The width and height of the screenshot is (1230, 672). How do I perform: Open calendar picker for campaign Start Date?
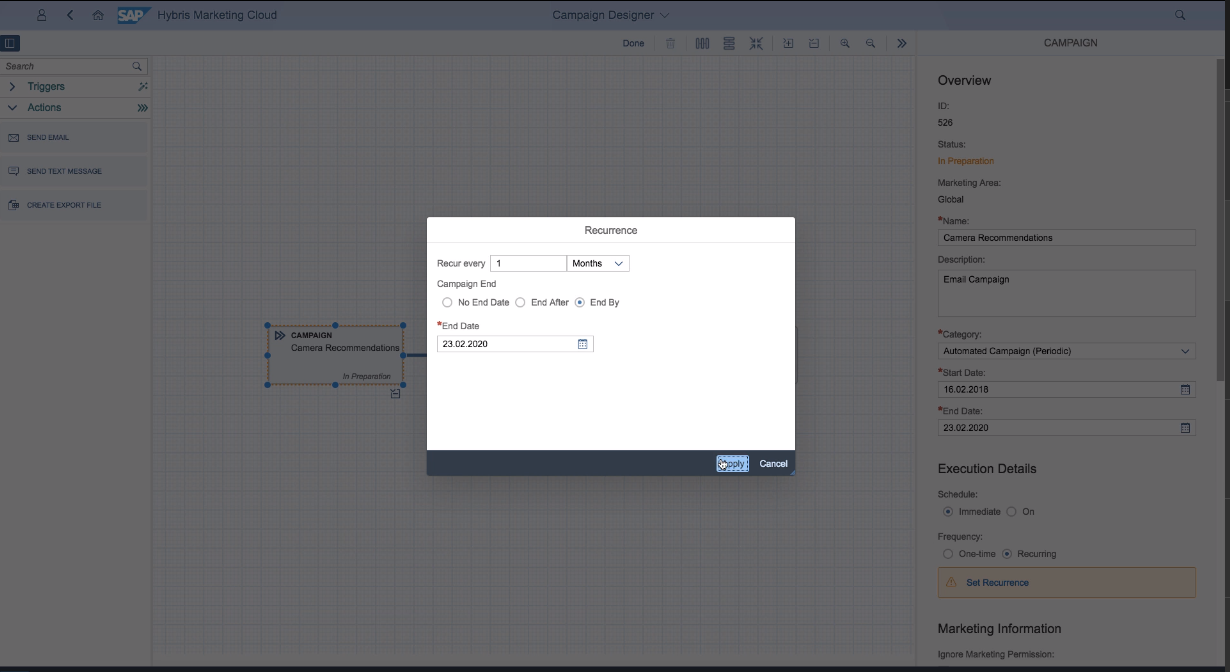point(1186,390)
